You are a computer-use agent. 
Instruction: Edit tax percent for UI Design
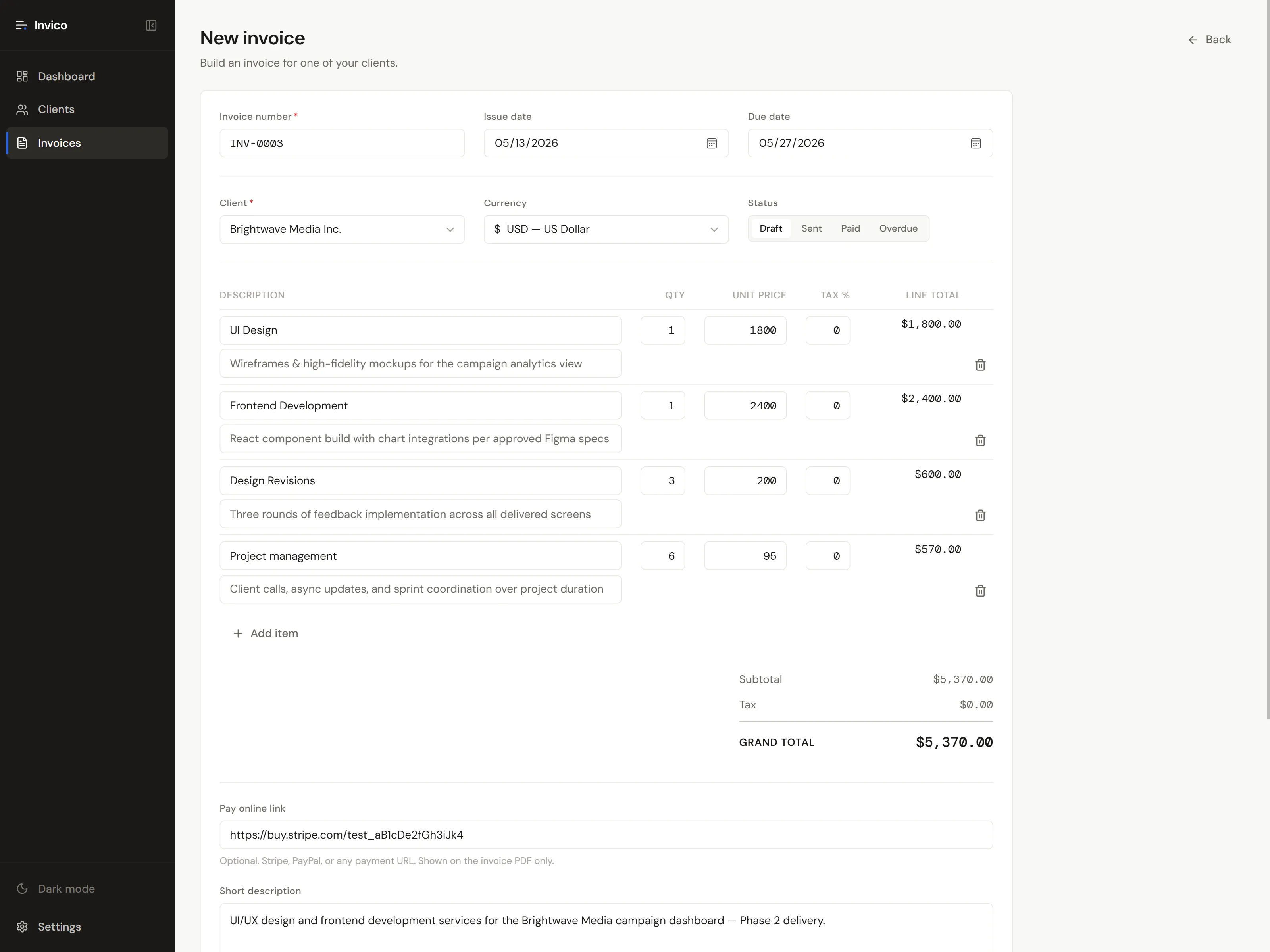point(827,330)
